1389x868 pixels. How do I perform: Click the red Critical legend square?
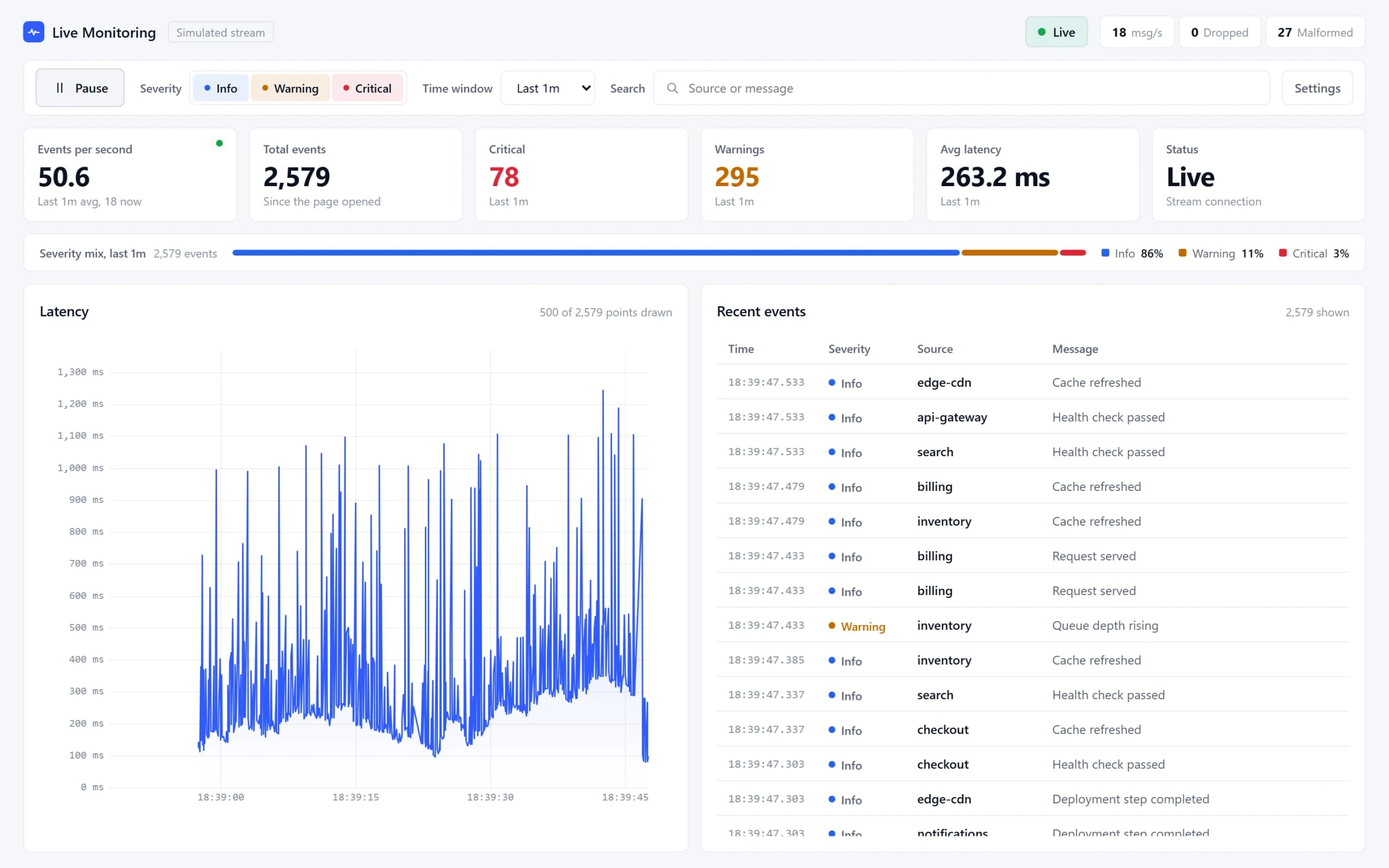(1283, 253)
